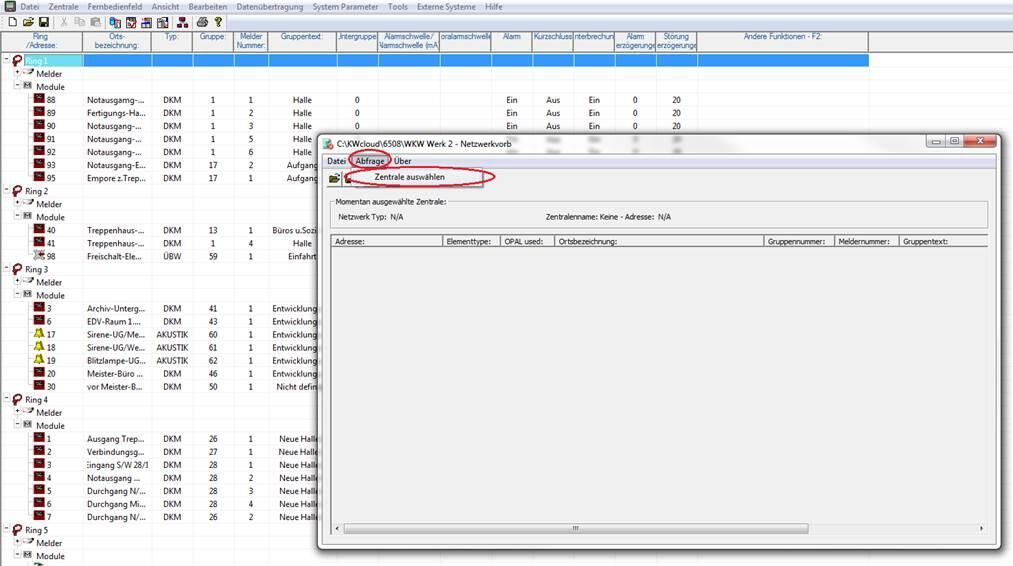Click the 'OPAL used:' column header
The height and width of the screenshot is (566, 1013).
click(x=528, y=242)
